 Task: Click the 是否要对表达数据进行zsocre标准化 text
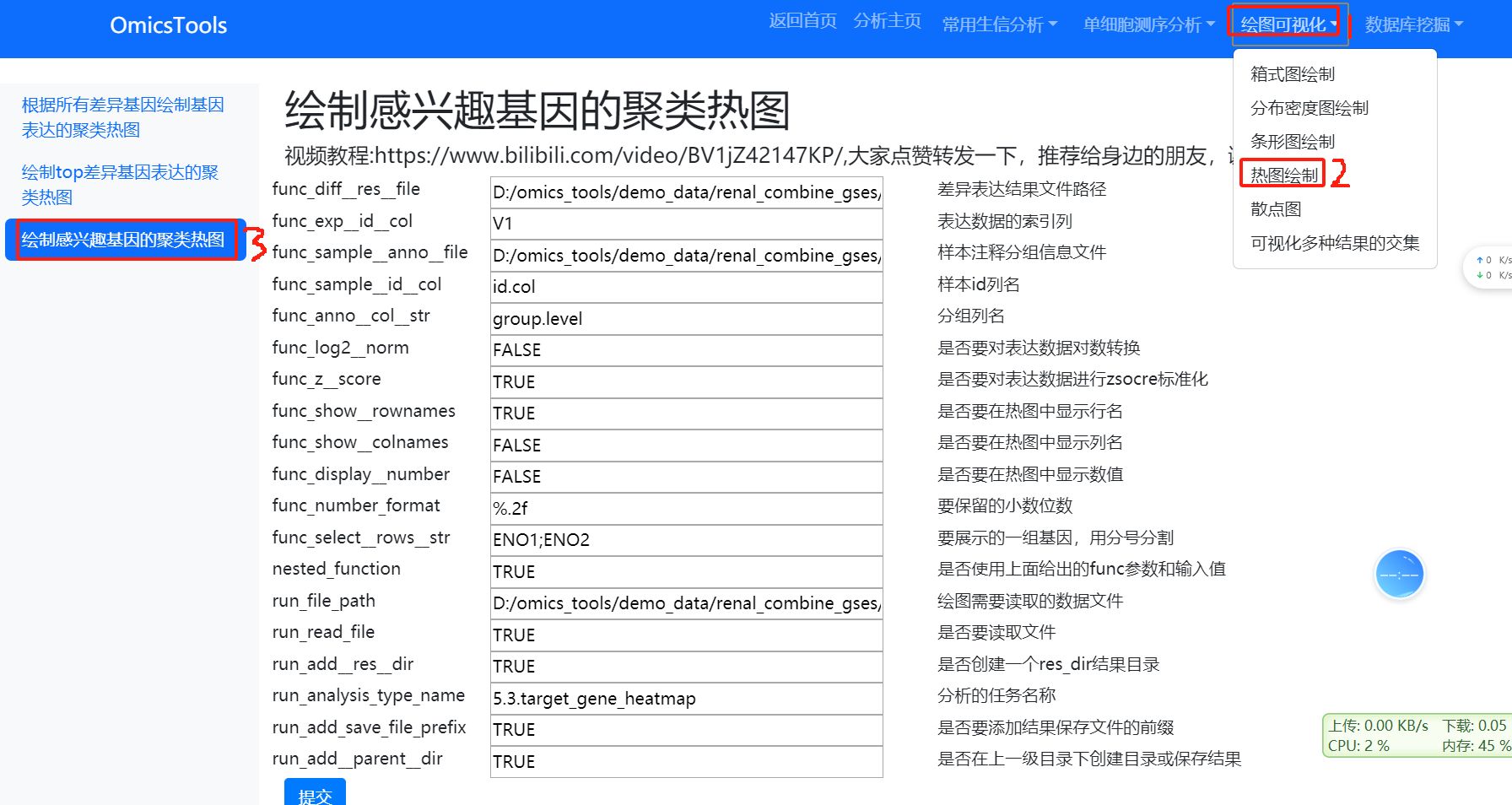1072,379
